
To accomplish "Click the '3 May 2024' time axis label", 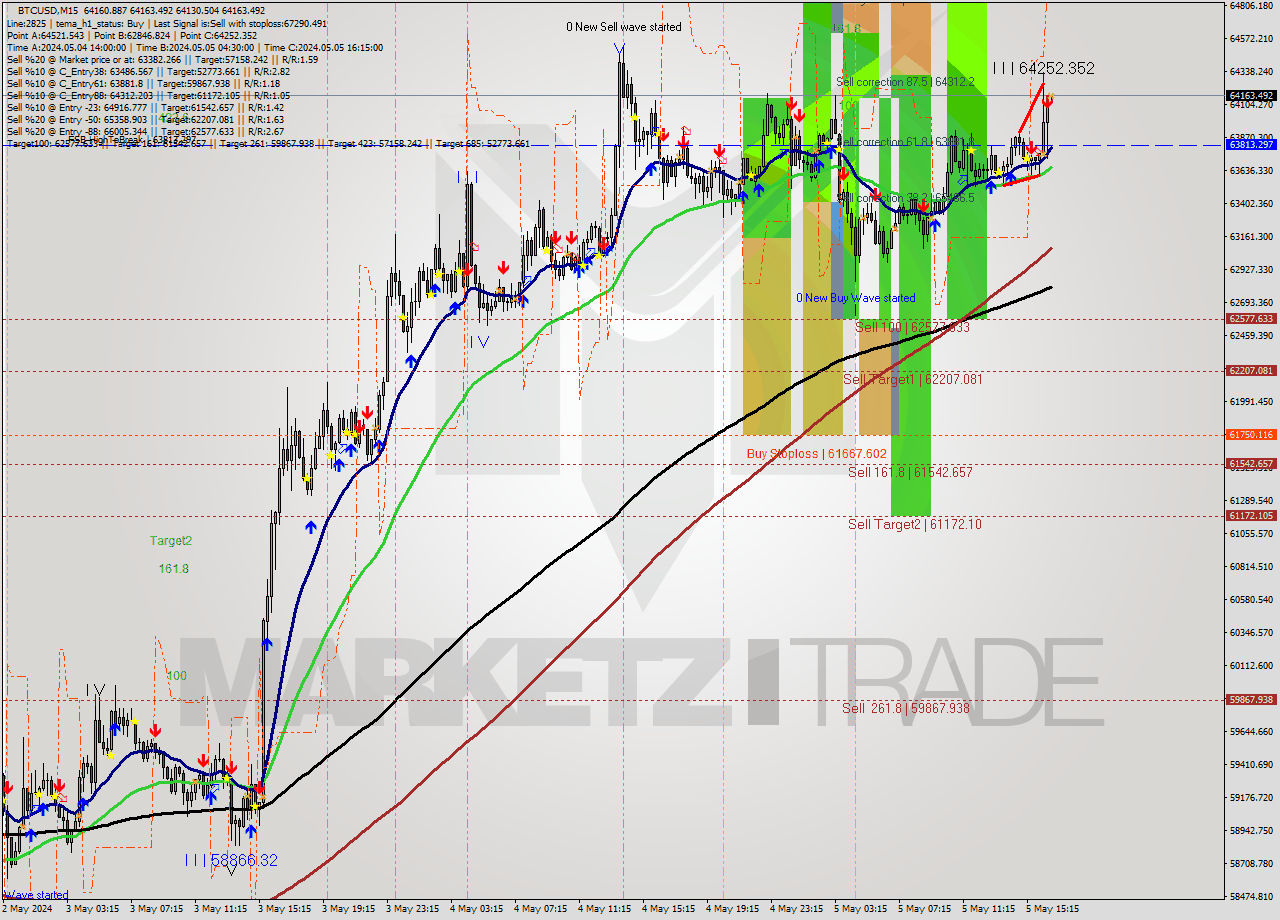I will point(27,910).
